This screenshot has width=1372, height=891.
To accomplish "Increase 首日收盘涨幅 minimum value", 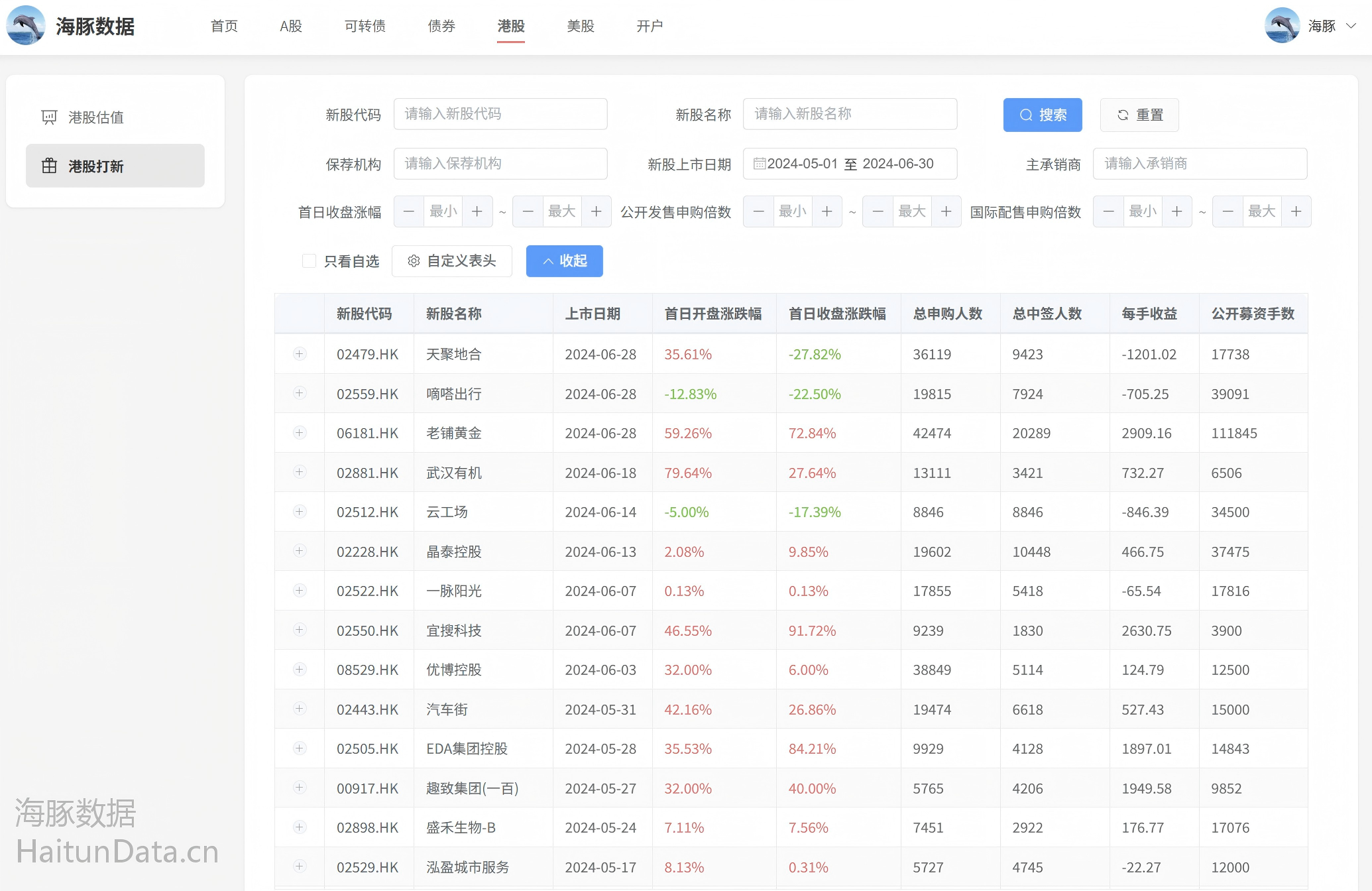I will pos(477,211).
